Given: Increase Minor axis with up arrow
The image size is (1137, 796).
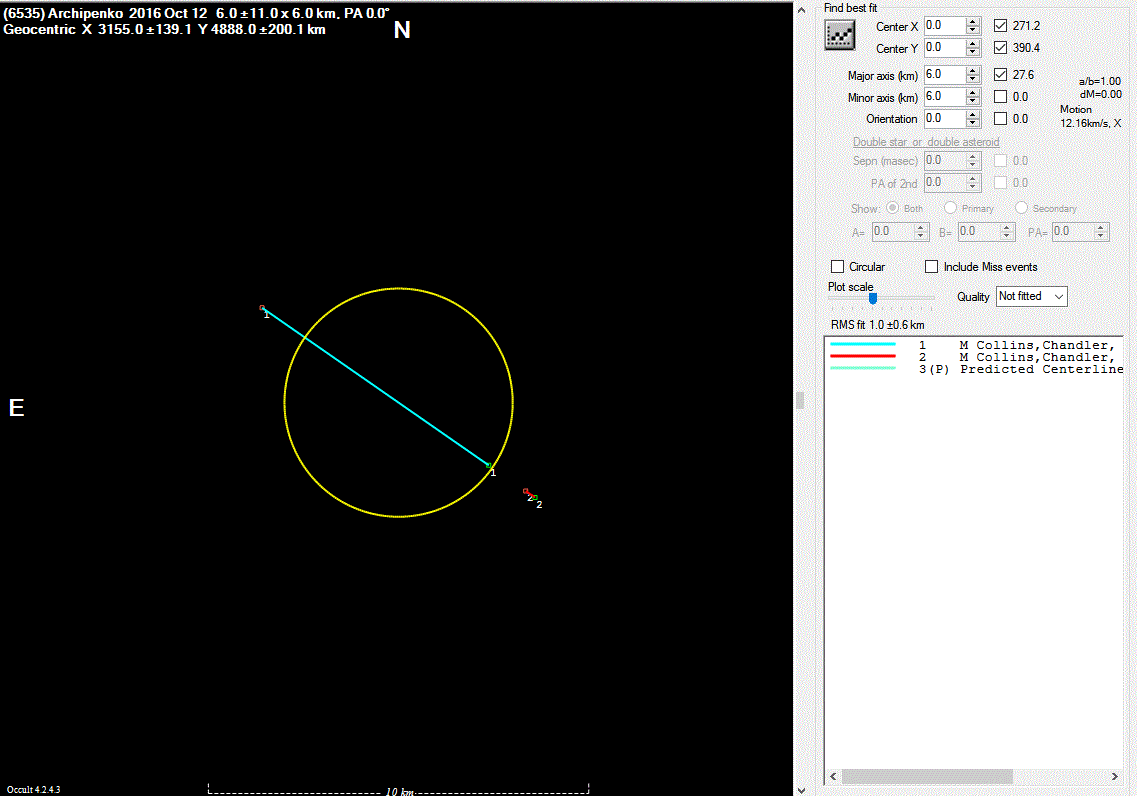Looking at the screenshot, I should point(973,92).
